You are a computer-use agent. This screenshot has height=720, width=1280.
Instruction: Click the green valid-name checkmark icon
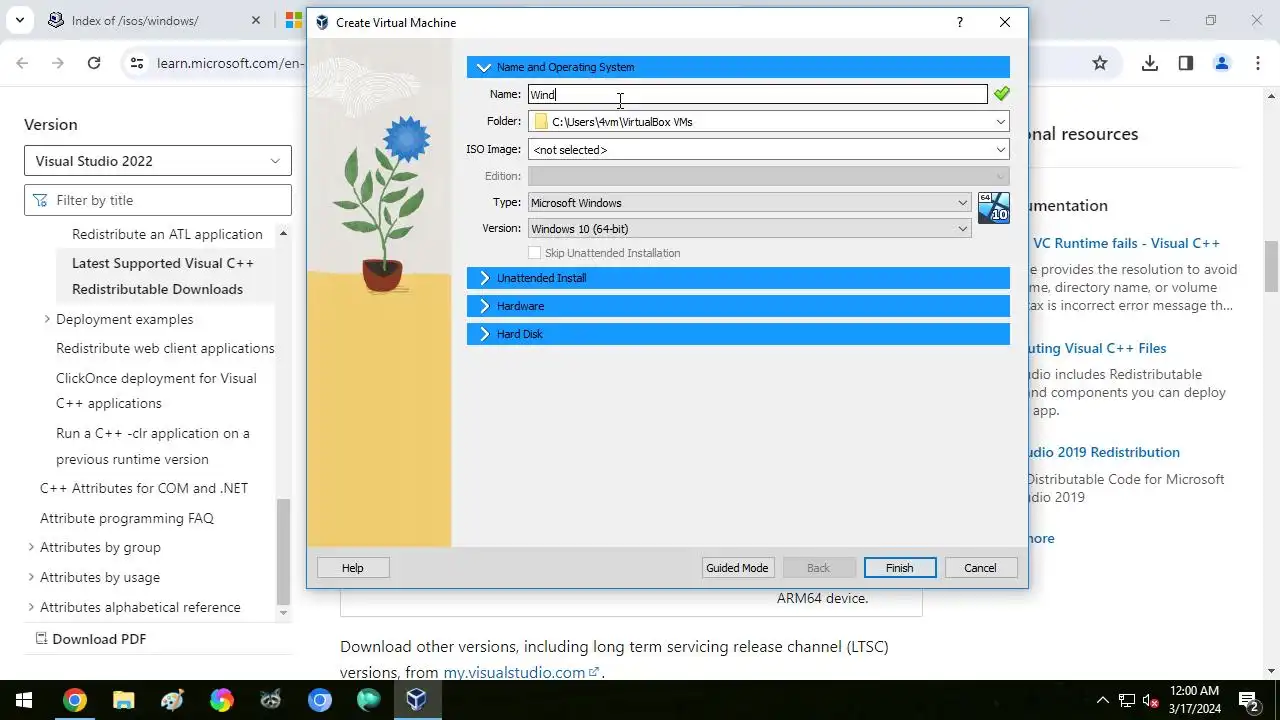click(1001, 94)
